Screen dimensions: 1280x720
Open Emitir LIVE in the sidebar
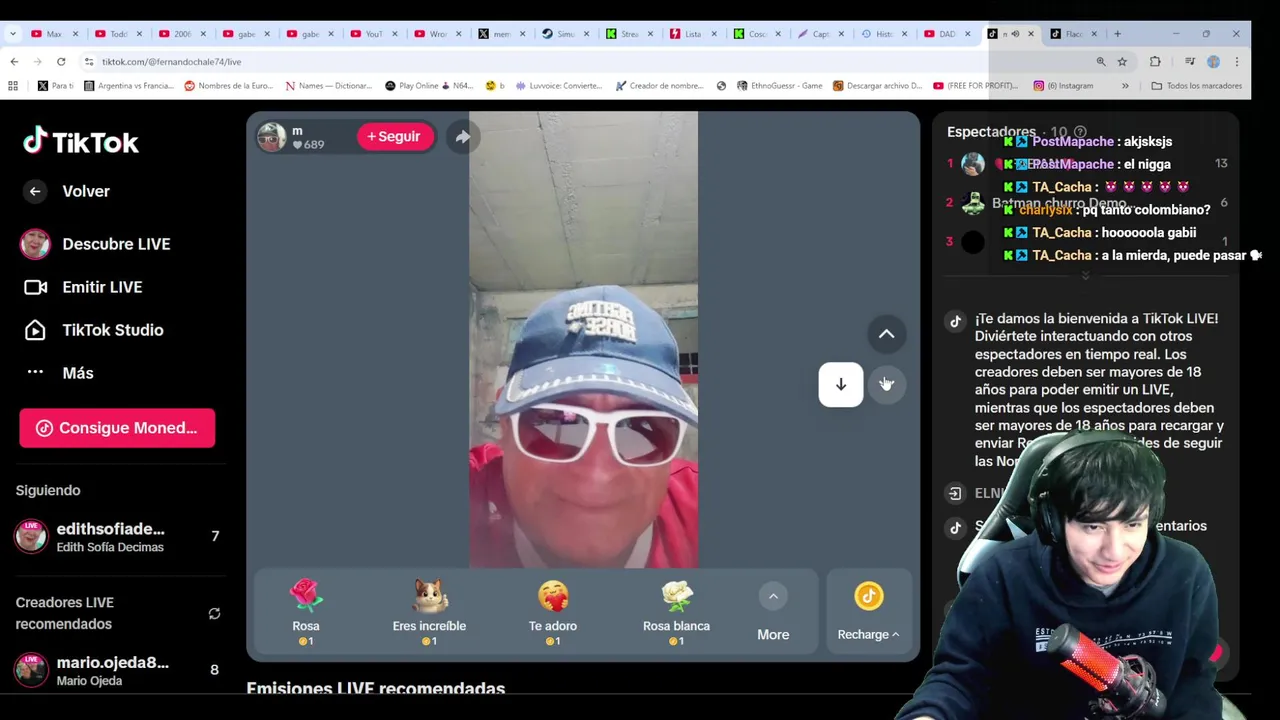point(83,287)
